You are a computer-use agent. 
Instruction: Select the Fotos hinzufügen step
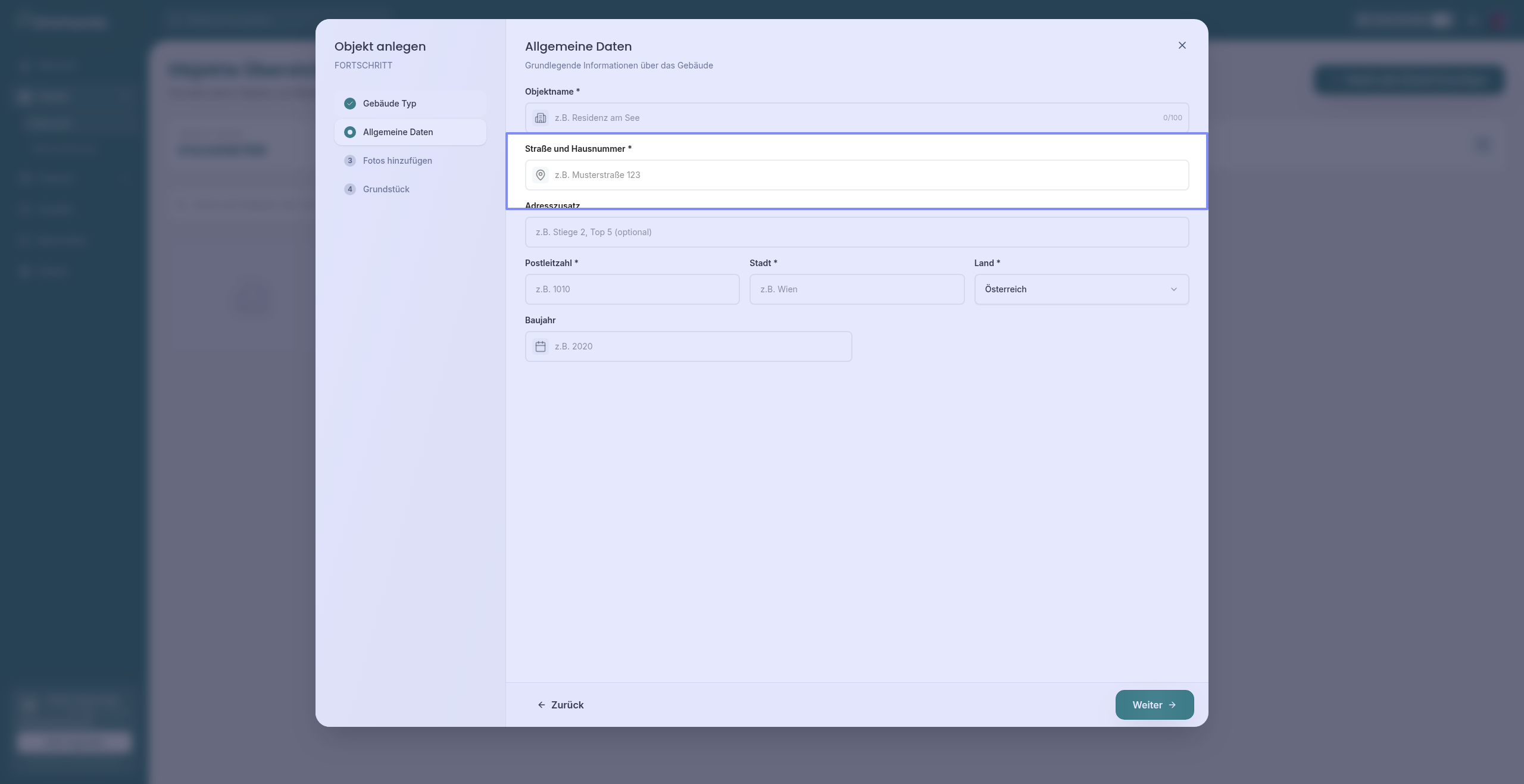click(397, 161)
